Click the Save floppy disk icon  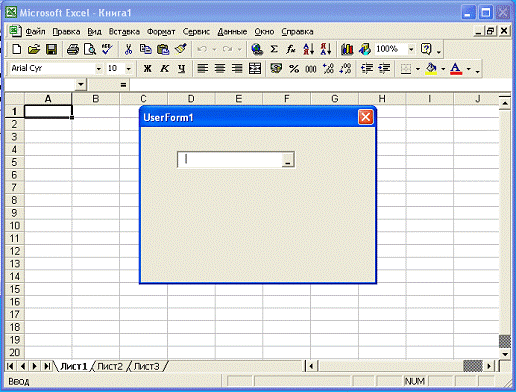(51, 50)
